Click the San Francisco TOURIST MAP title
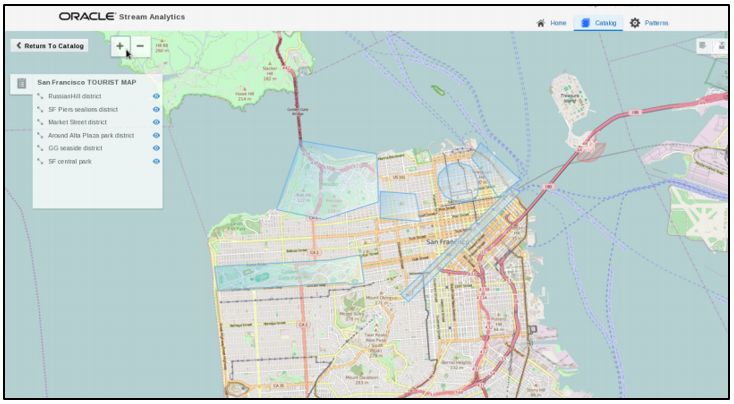 coord(87,82)
